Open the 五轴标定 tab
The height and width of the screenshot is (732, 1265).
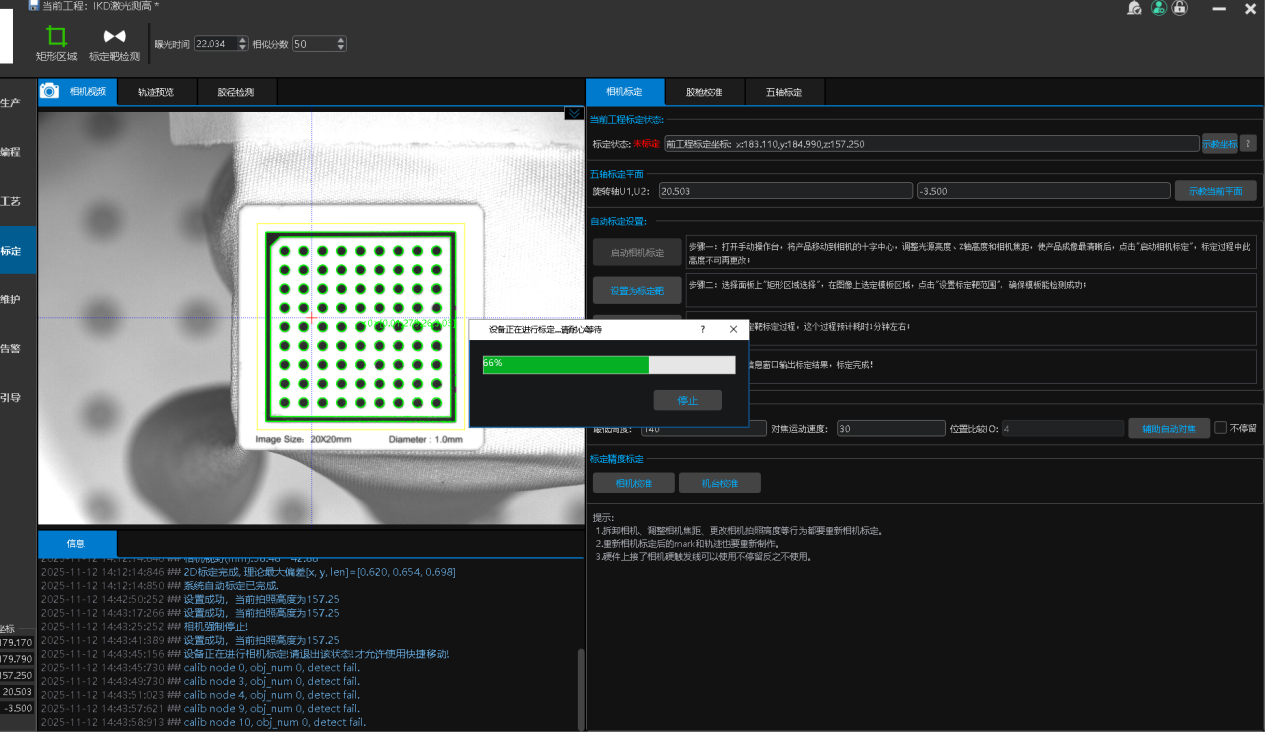783,92
